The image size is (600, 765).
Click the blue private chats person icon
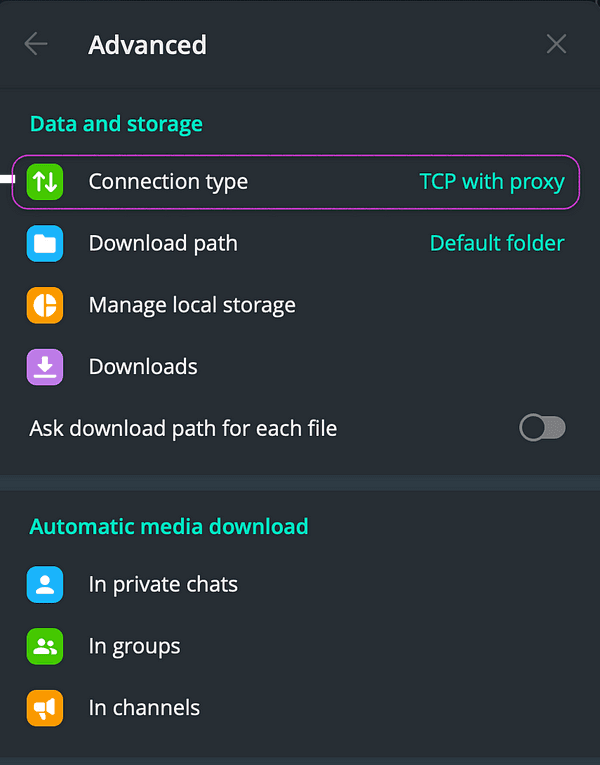pos(45,585)
